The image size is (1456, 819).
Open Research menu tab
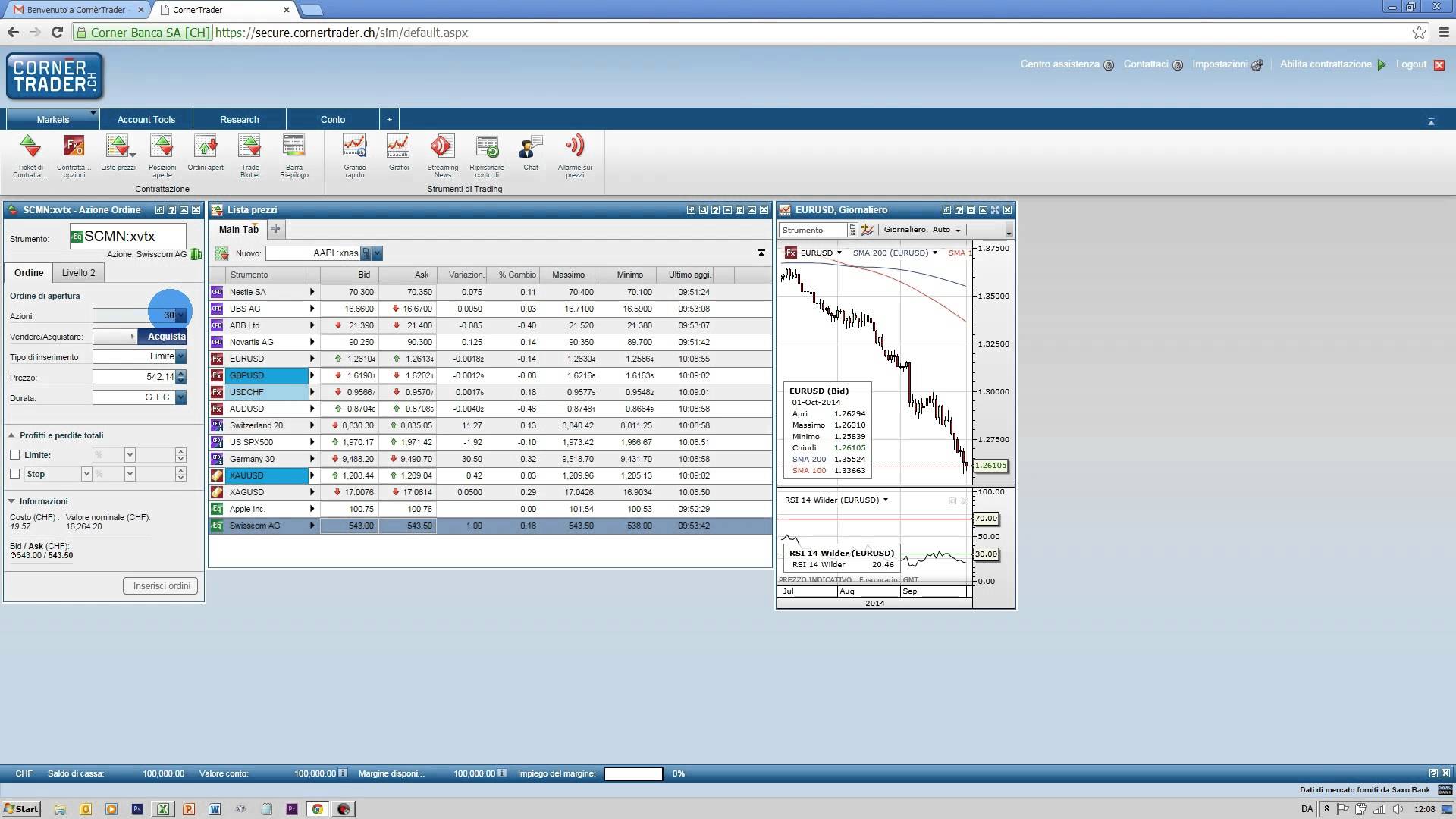(239, 119)
